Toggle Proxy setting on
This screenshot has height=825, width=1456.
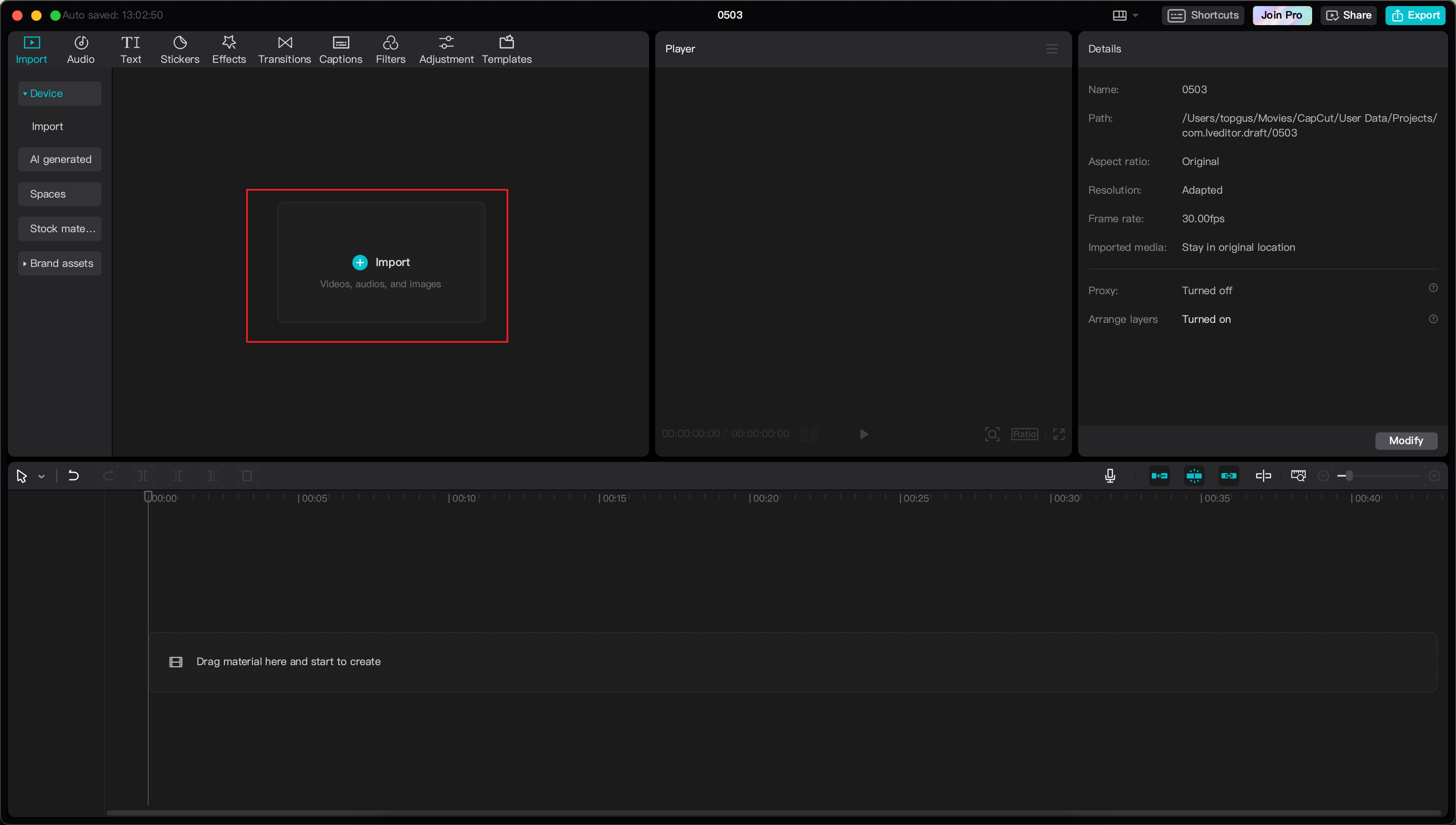click(1207, 290)
